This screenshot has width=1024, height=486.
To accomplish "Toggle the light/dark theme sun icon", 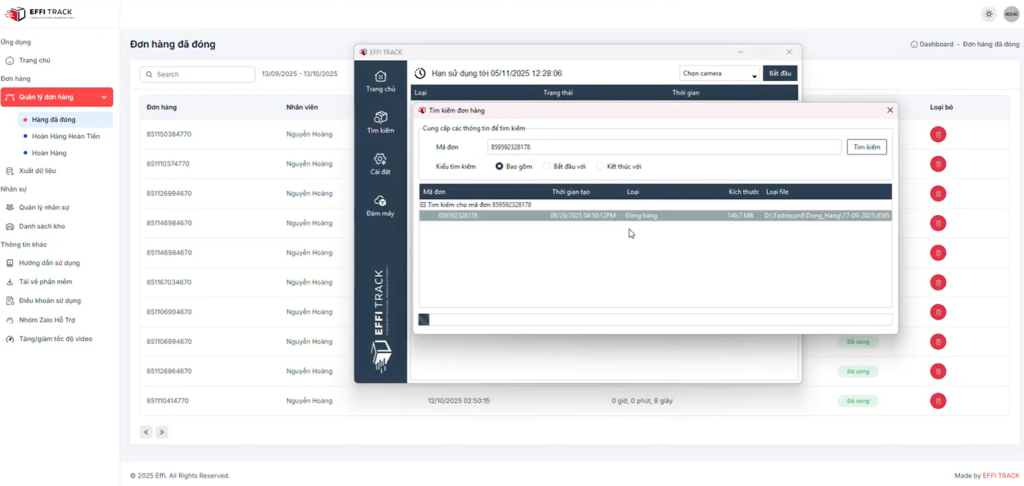I will 988,14.
